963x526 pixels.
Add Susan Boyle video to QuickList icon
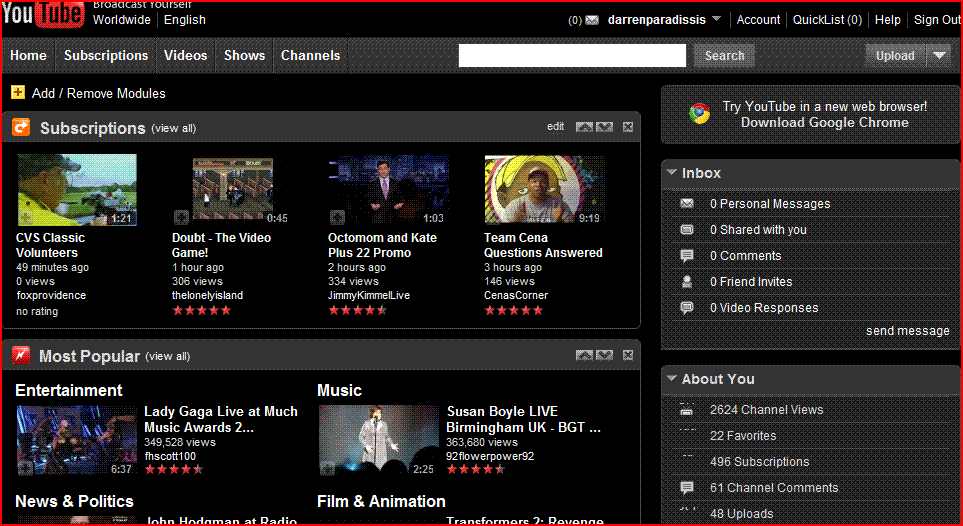coord(327,468)
